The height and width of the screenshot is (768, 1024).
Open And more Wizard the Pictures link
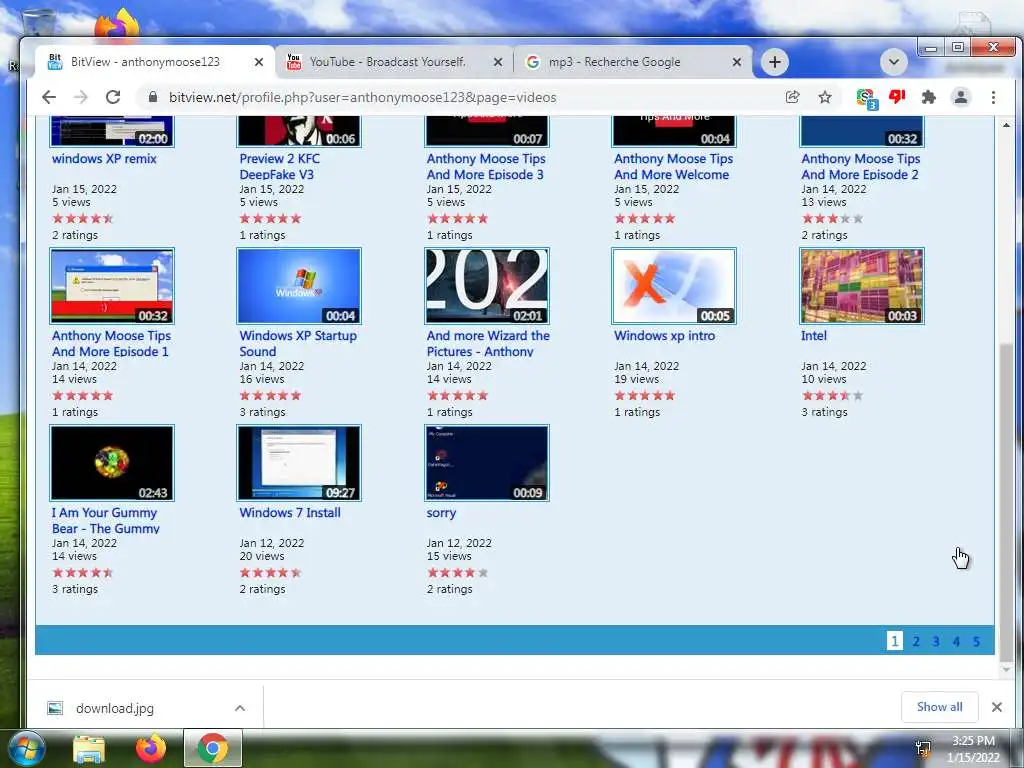(x=488, y=344)
